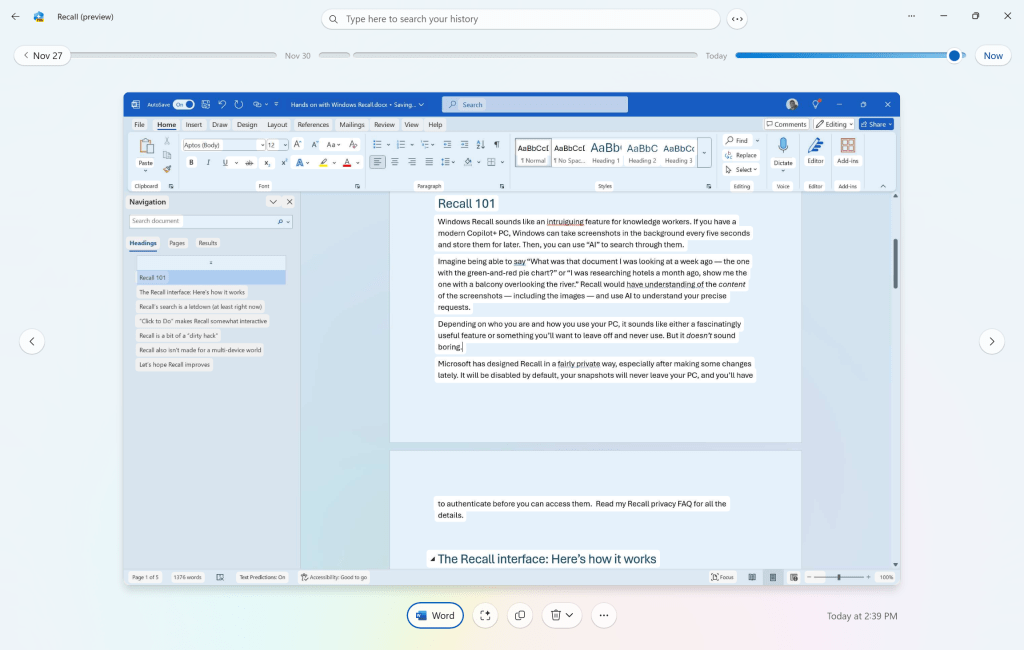
Task: Click the Click to Do snapshot icon
Action: [x=485, y=616]
